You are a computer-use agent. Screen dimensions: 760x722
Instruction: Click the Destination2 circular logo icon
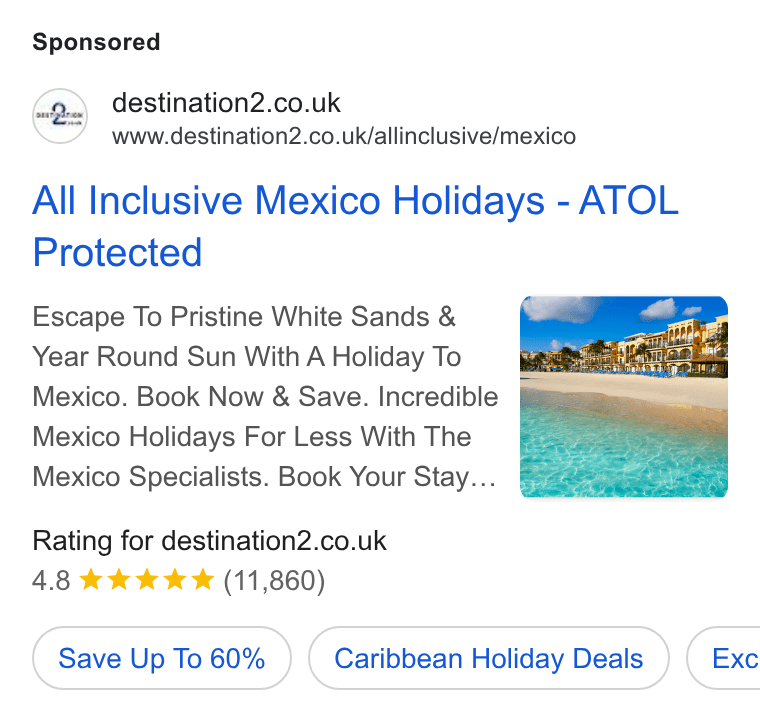[60, 116]
